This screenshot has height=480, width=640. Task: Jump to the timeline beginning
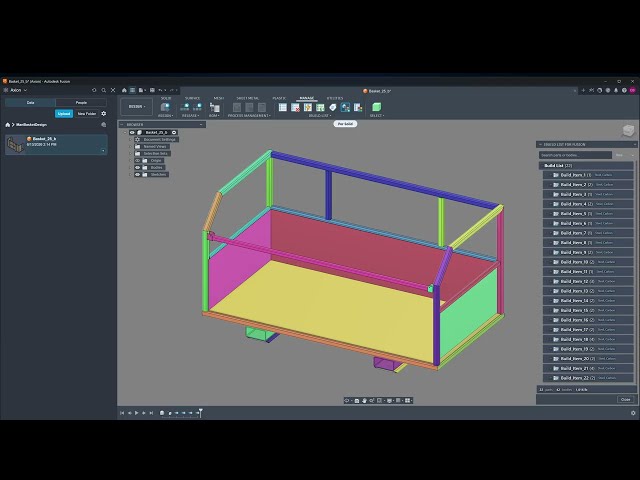(122, 413)
